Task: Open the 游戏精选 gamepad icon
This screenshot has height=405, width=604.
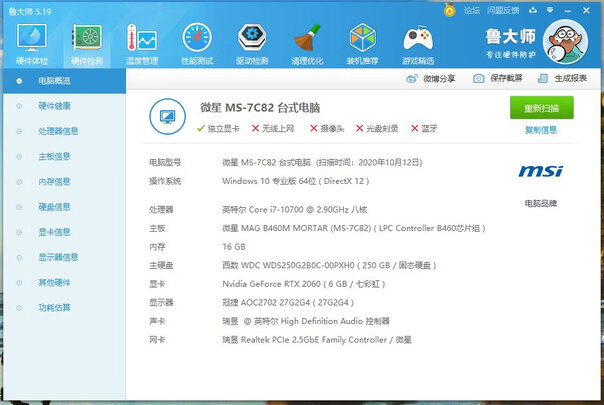Action: click(417, 42)
